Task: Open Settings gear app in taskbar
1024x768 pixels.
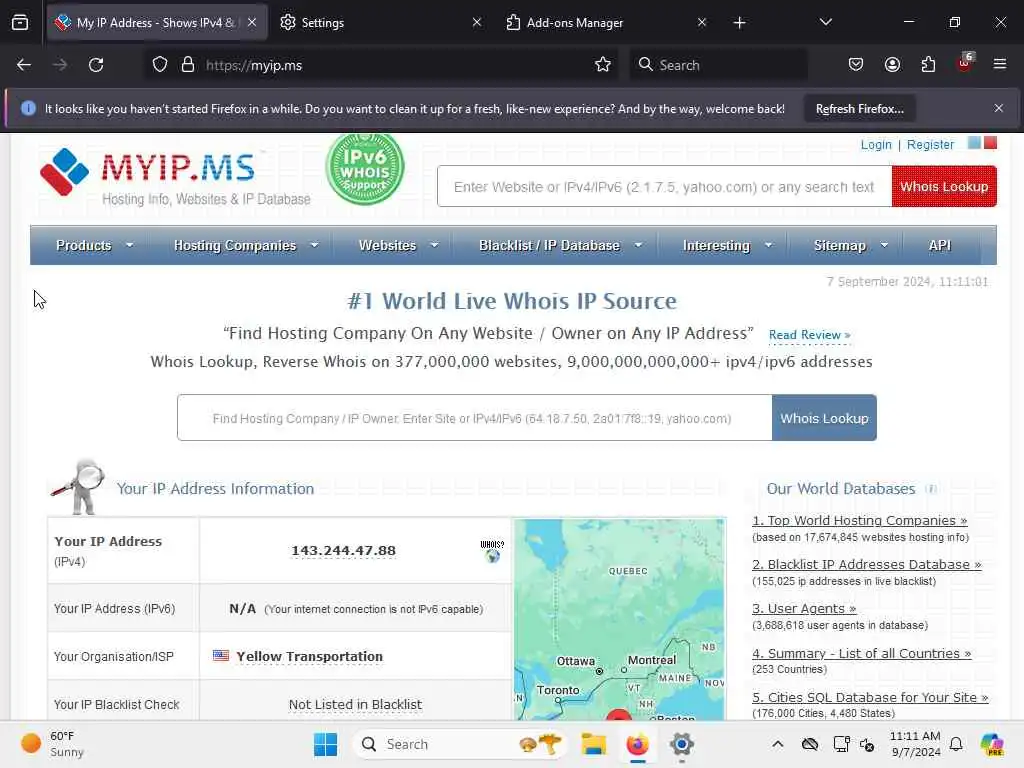Action: click(681, 744)
